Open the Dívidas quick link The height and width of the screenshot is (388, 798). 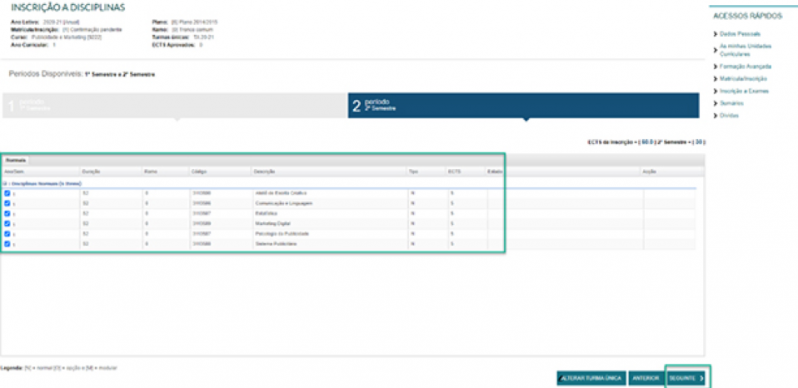point(729,116)
